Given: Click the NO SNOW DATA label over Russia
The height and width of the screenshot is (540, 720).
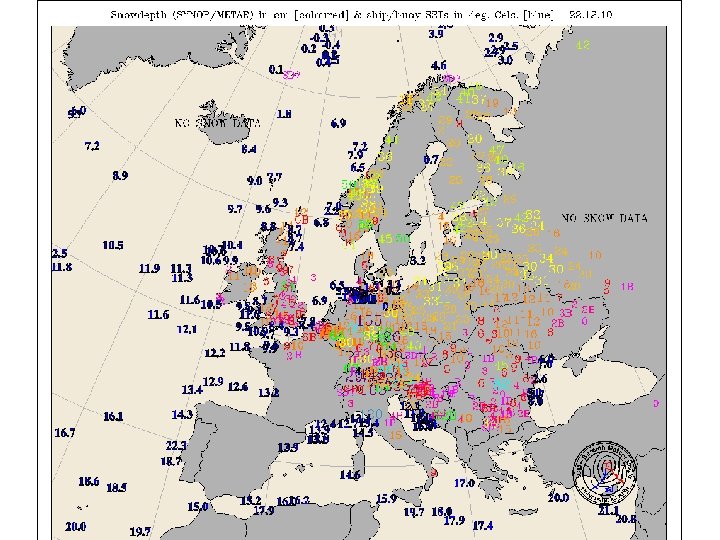Looking at the screenshot, I should tap(604, 218).
